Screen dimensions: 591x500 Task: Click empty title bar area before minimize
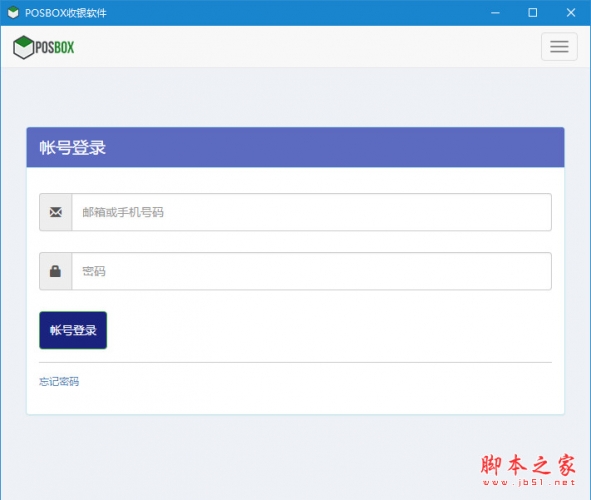pos(294,13)
